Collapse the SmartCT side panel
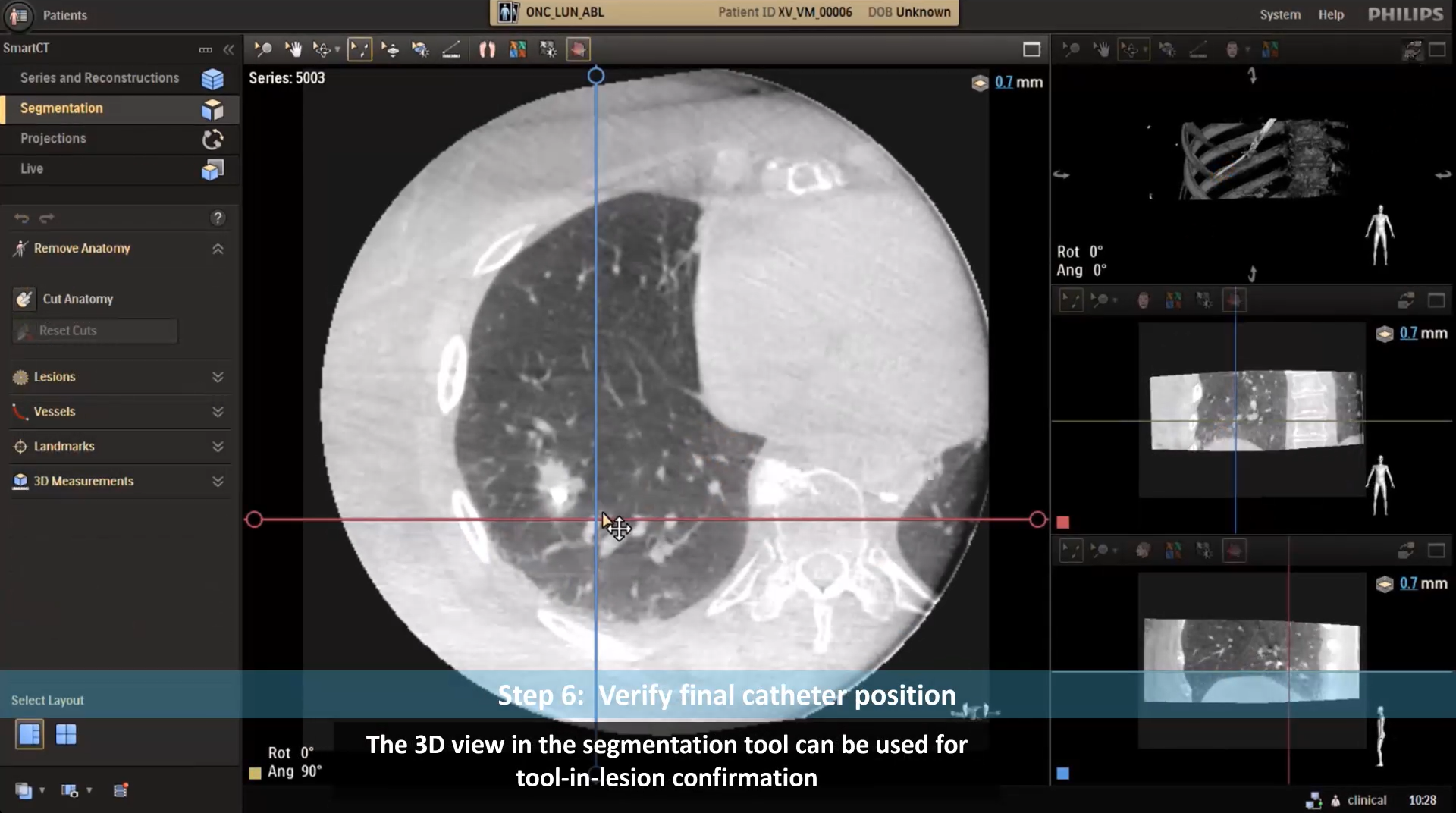 [228, 49]
